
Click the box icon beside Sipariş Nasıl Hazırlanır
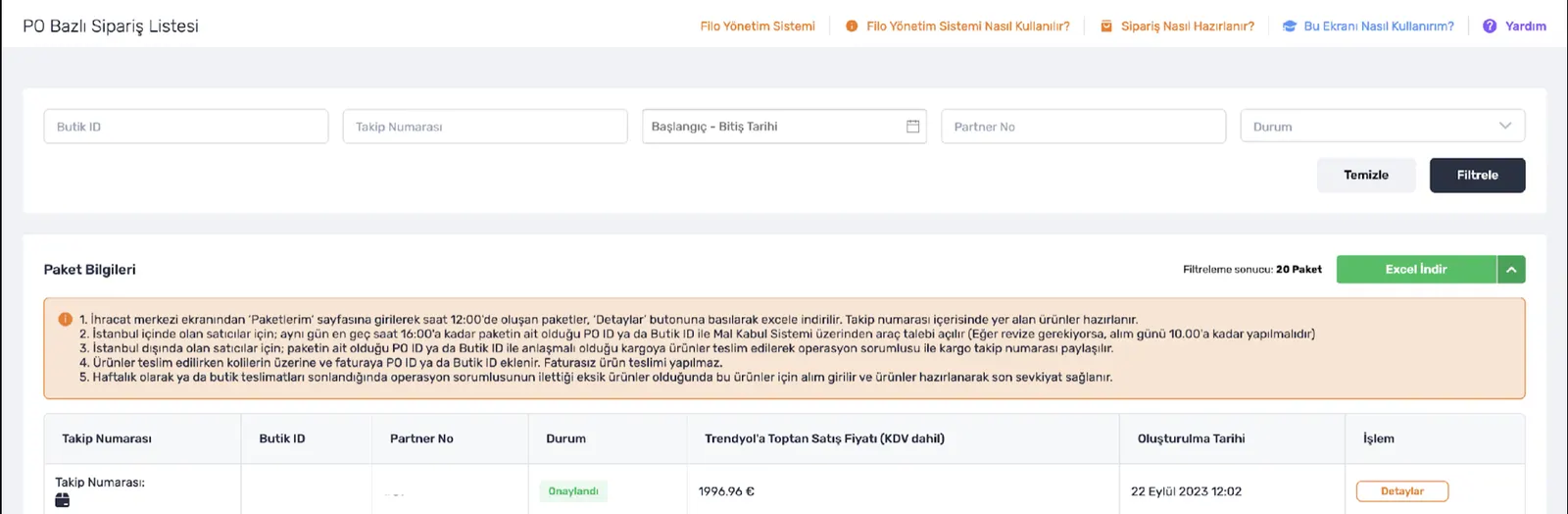coord(1106,26)
